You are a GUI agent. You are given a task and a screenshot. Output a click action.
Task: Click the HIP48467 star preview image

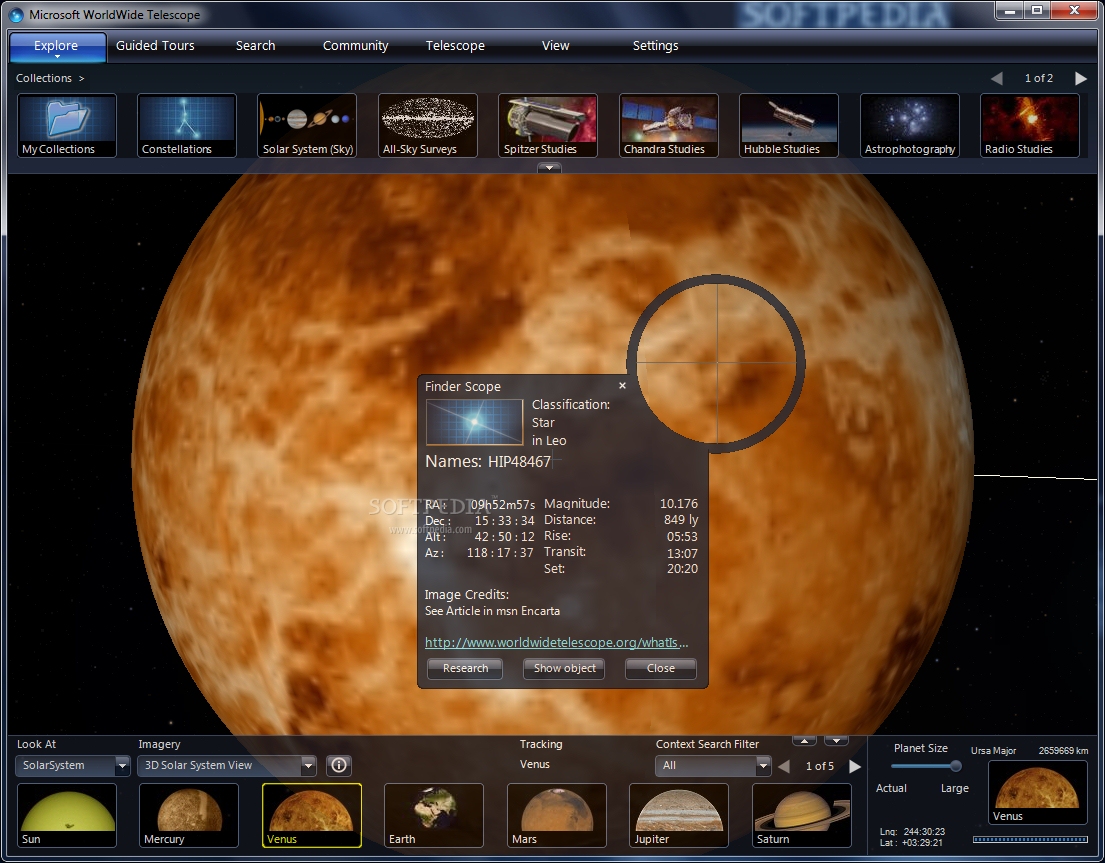point(474,422)
